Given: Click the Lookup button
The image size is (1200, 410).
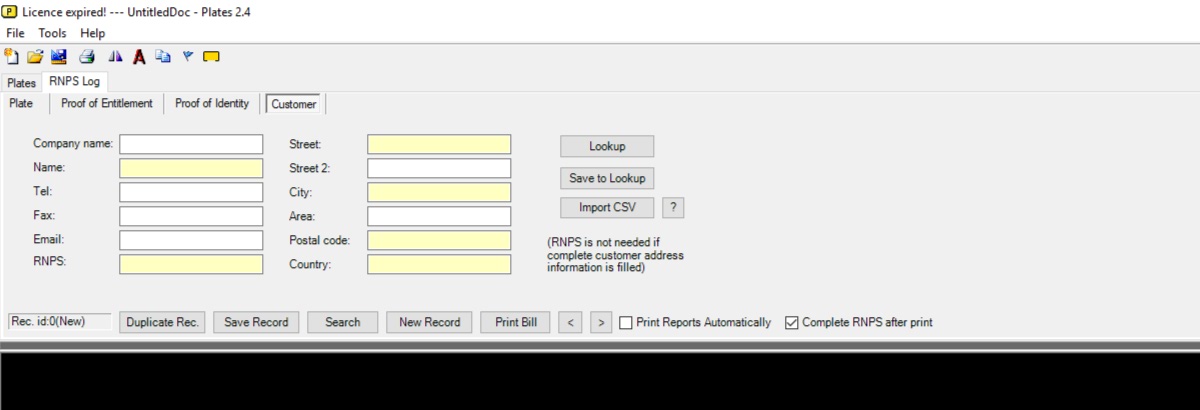Looking at the screenshot, I should (x=607, y=146).
